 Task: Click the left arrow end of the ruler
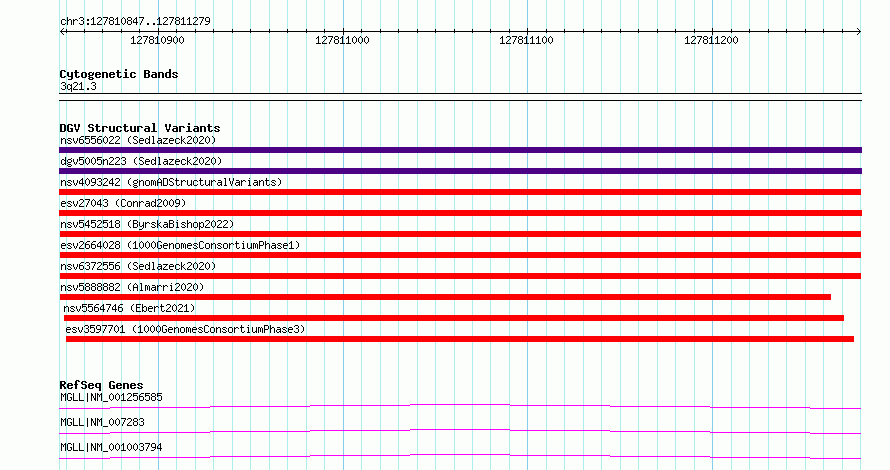tap(62, 32)
